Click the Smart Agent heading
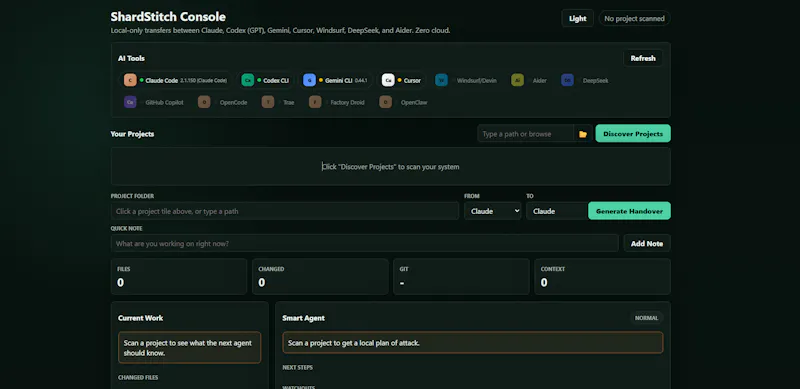 (304, 318)
